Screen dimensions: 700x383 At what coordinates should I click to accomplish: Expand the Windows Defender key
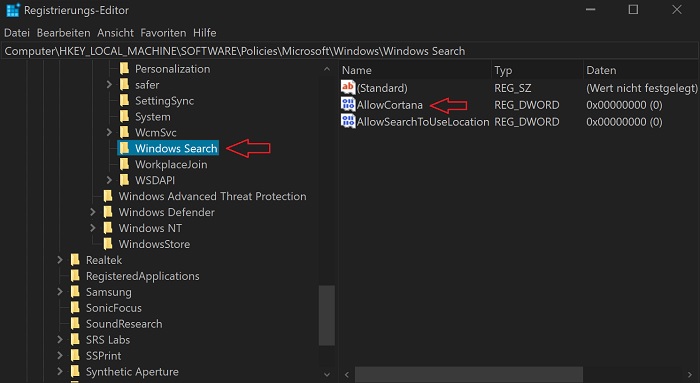pyautogui.click(x=93, y=212)
